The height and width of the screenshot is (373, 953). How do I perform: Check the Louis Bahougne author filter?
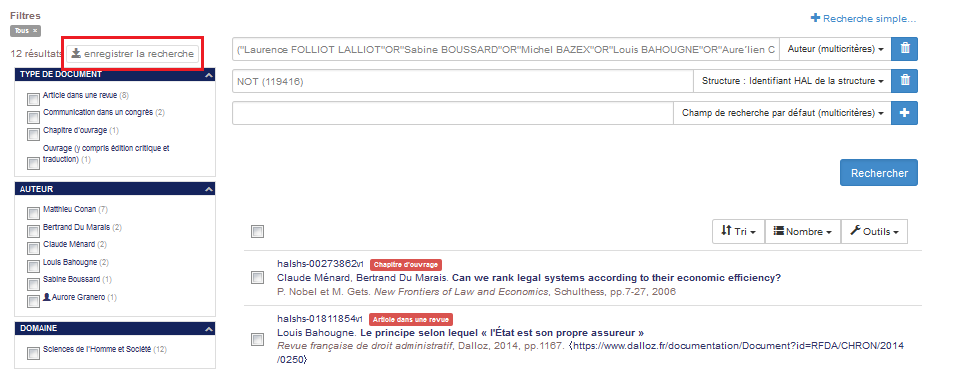(34, 266)
